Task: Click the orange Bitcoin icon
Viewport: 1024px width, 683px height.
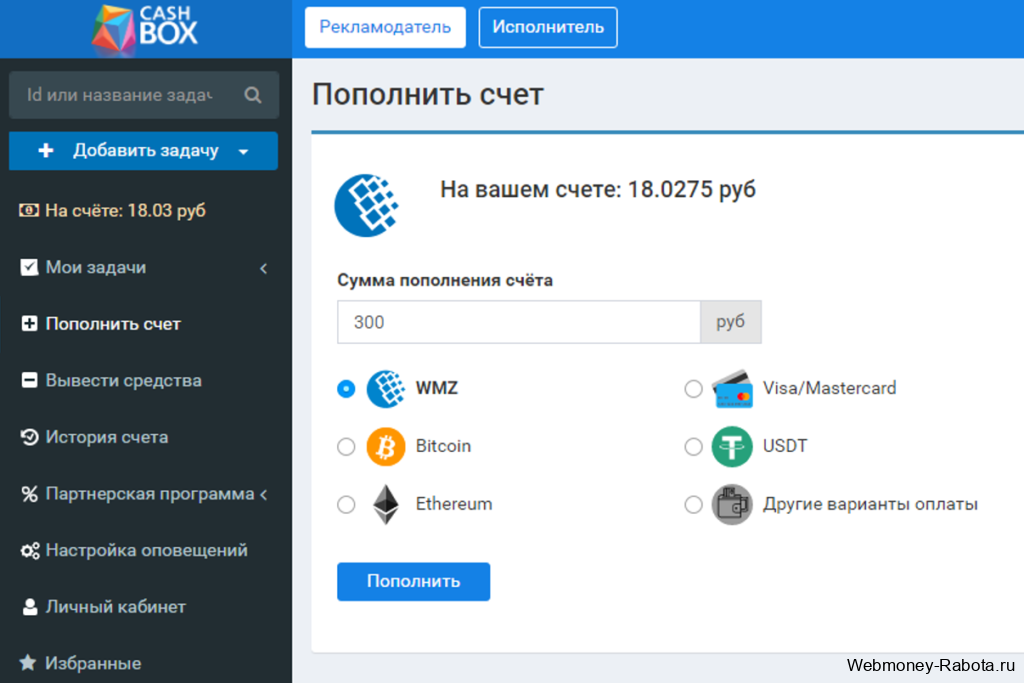Action: click(x=386, y=447)
